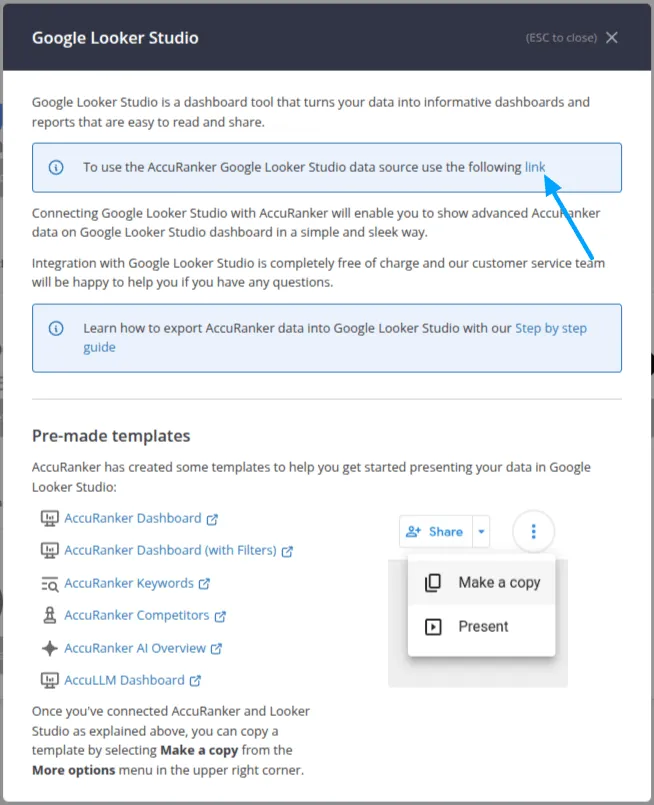The height and width of the screenshot is (805, 654).
Task: Open the Step by step guide link
Action: (x=550, y=328)
